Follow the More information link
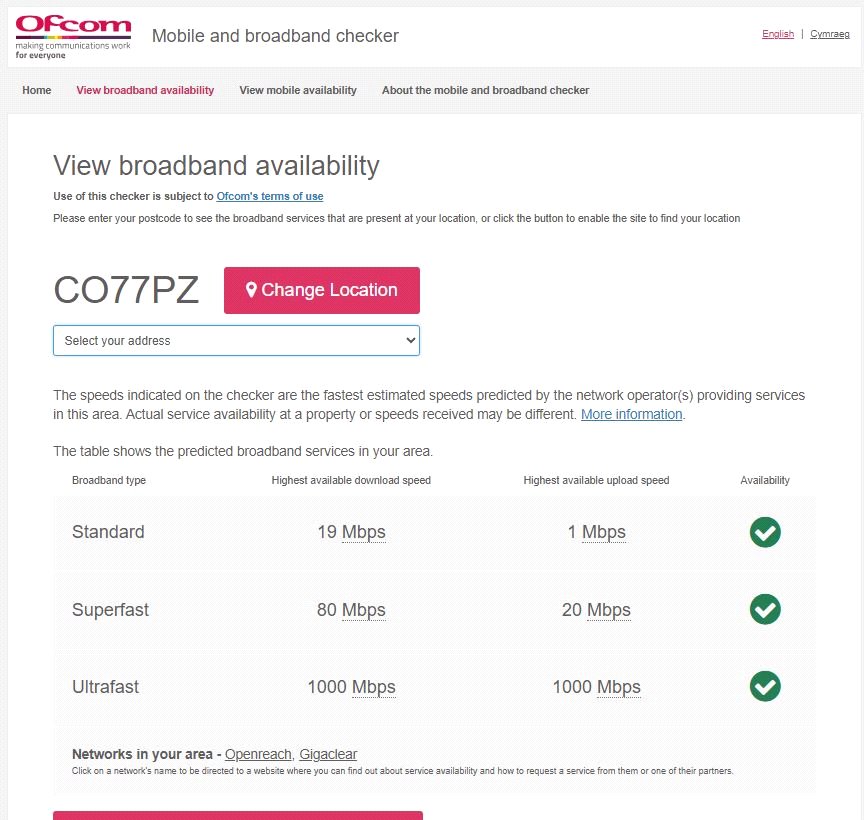Image resolution: width=864 pixels, height=820 pixels. pyautogui.click(x=631, y=414)
